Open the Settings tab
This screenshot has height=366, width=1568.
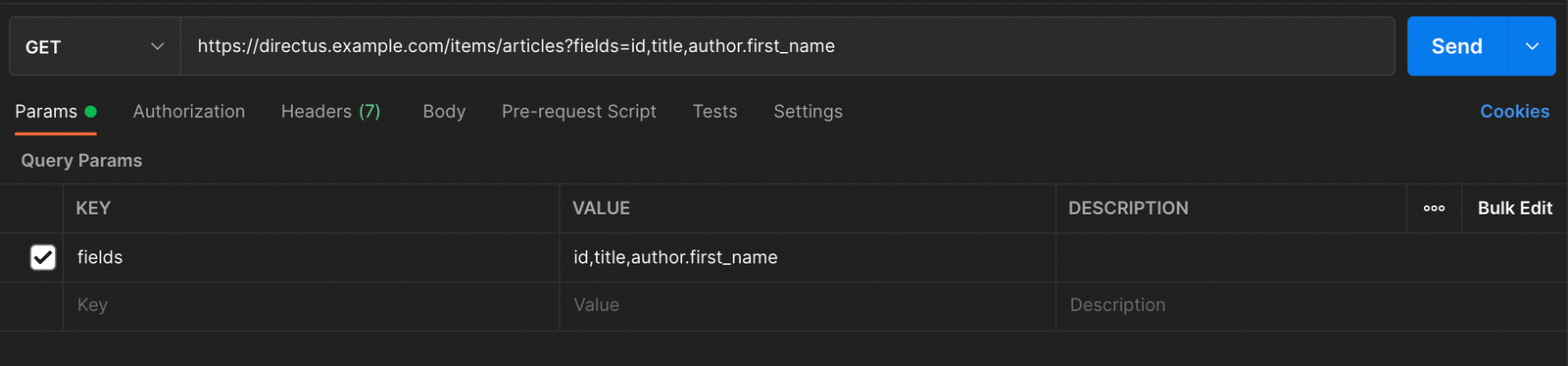[808, 112]
